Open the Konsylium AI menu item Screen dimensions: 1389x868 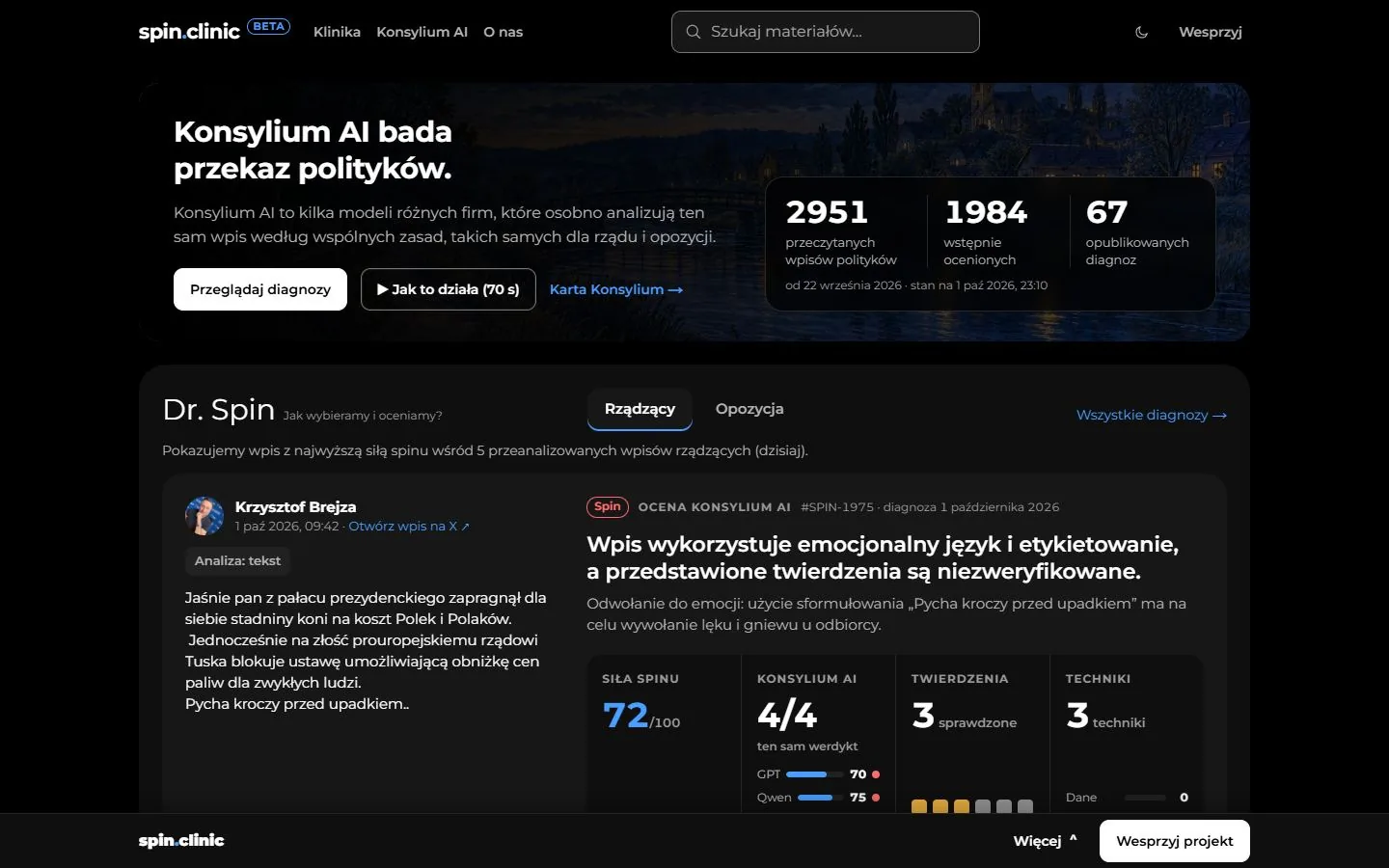(422, 32)
